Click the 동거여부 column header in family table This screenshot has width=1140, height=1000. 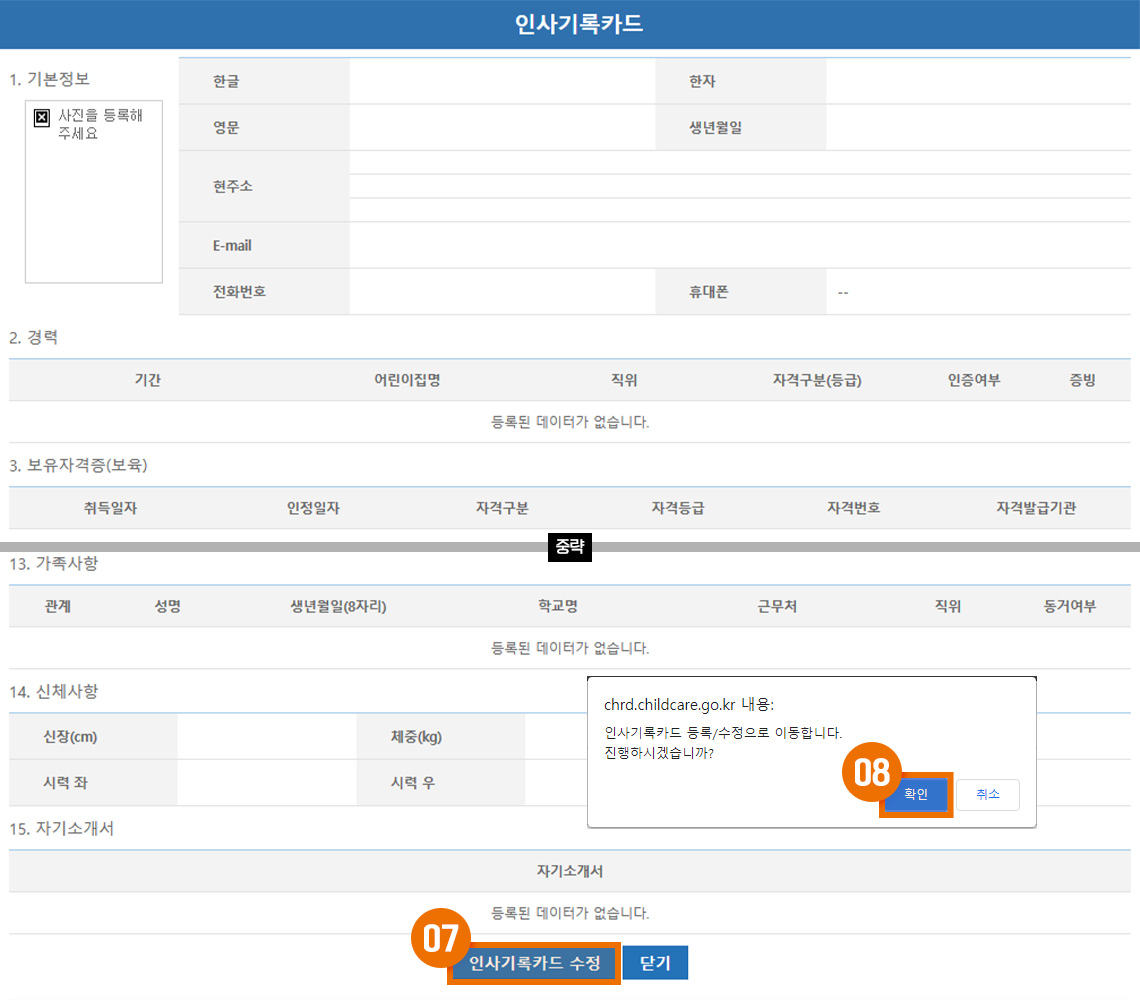click(x=1069, y=606)
